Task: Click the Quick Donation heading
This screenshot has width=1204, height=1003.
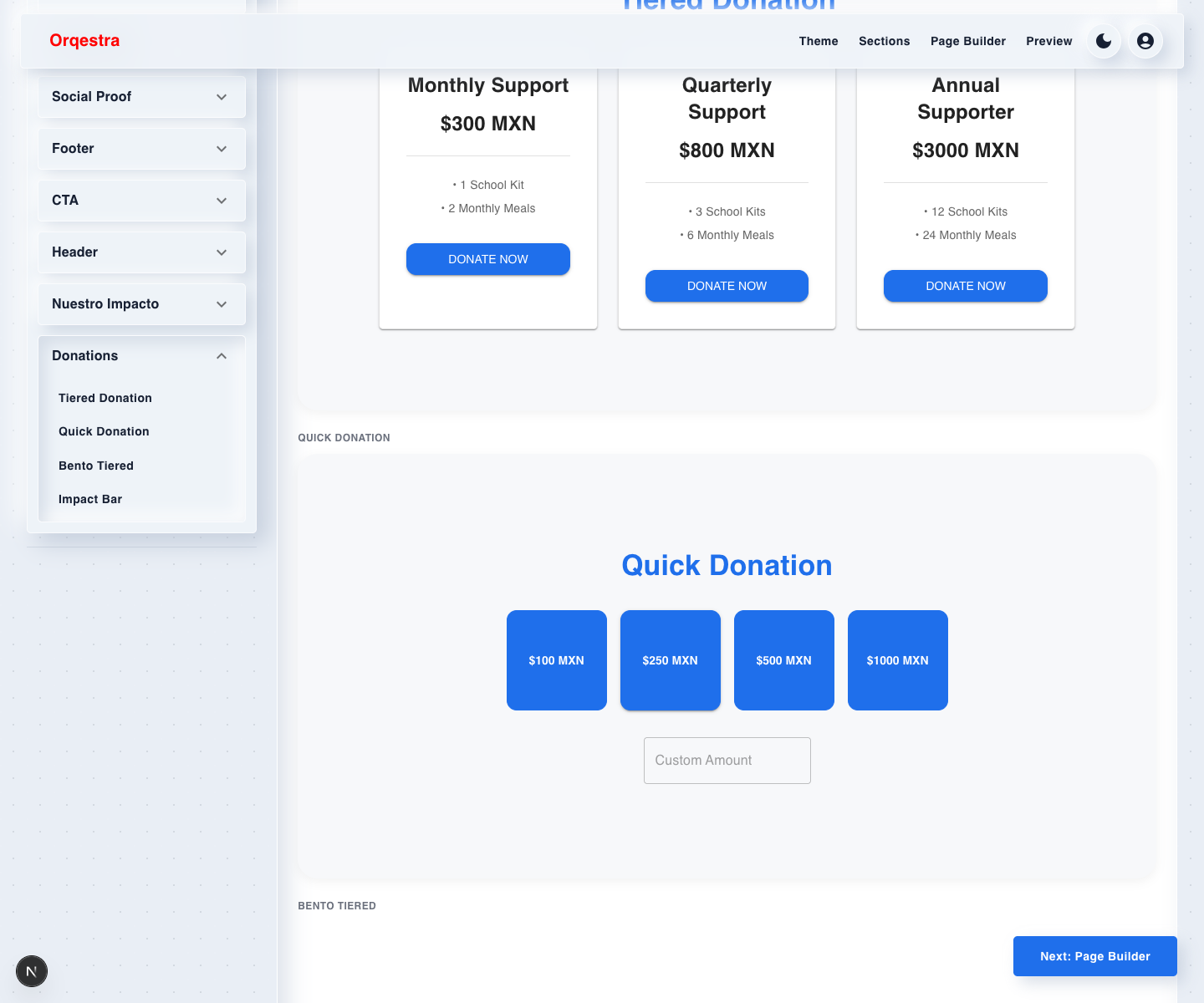Action: tap(727, 566)
